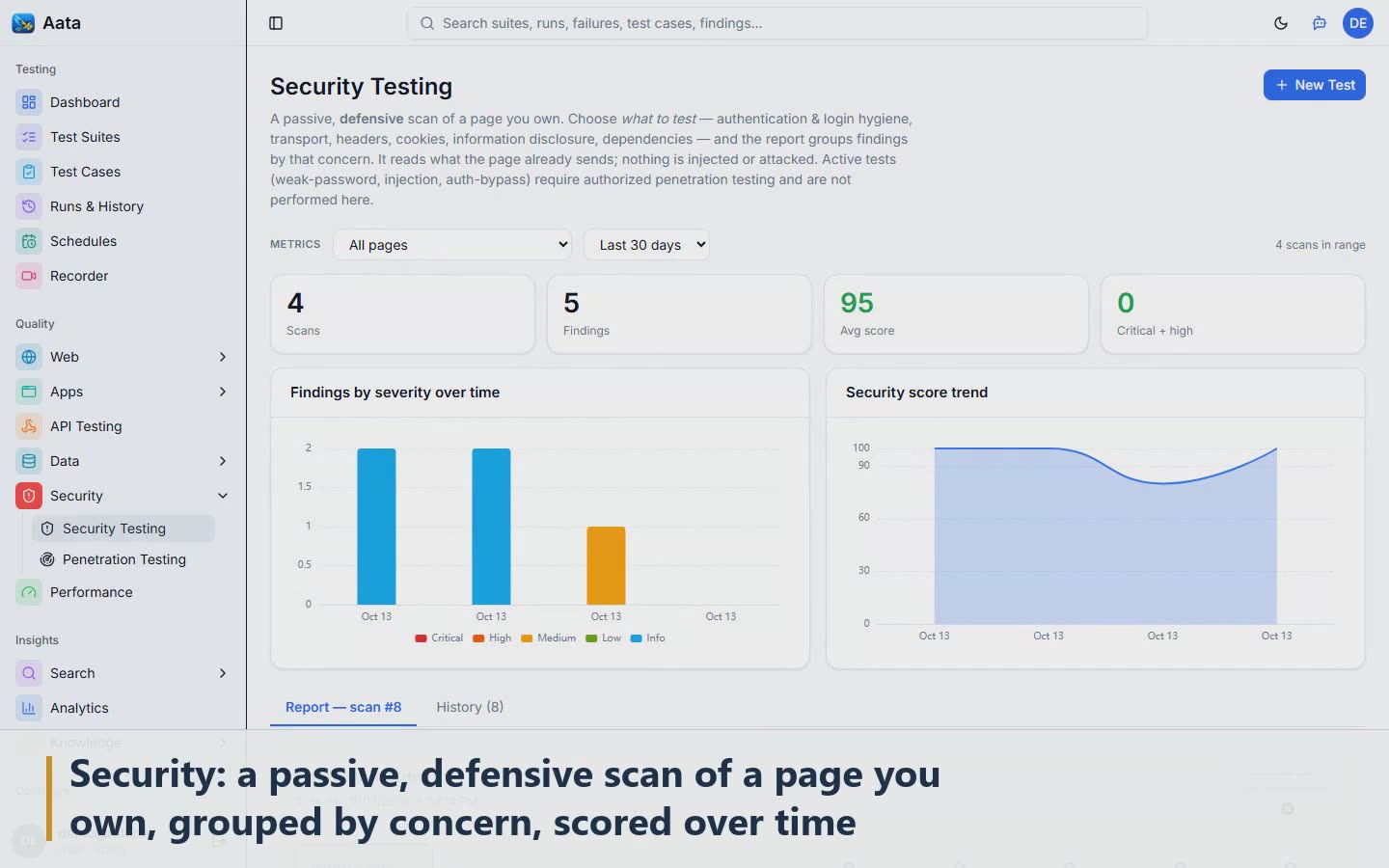Select the Search magnifier sidebar icon
This screenshot has height=868, width=1389.
point(29,673)
